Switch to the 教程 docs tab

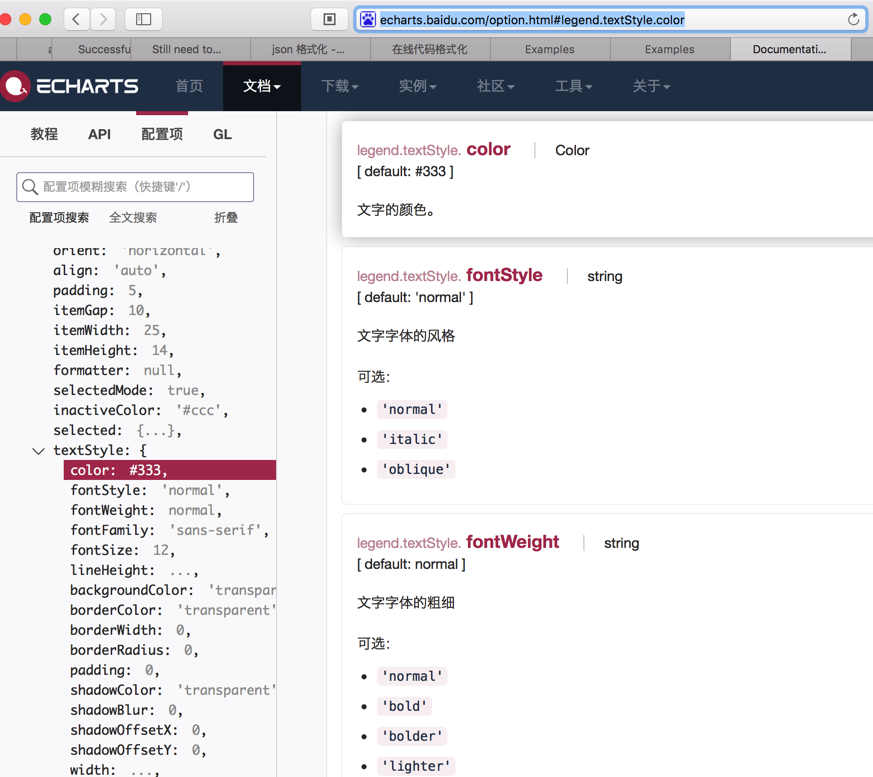pos(44,134)
